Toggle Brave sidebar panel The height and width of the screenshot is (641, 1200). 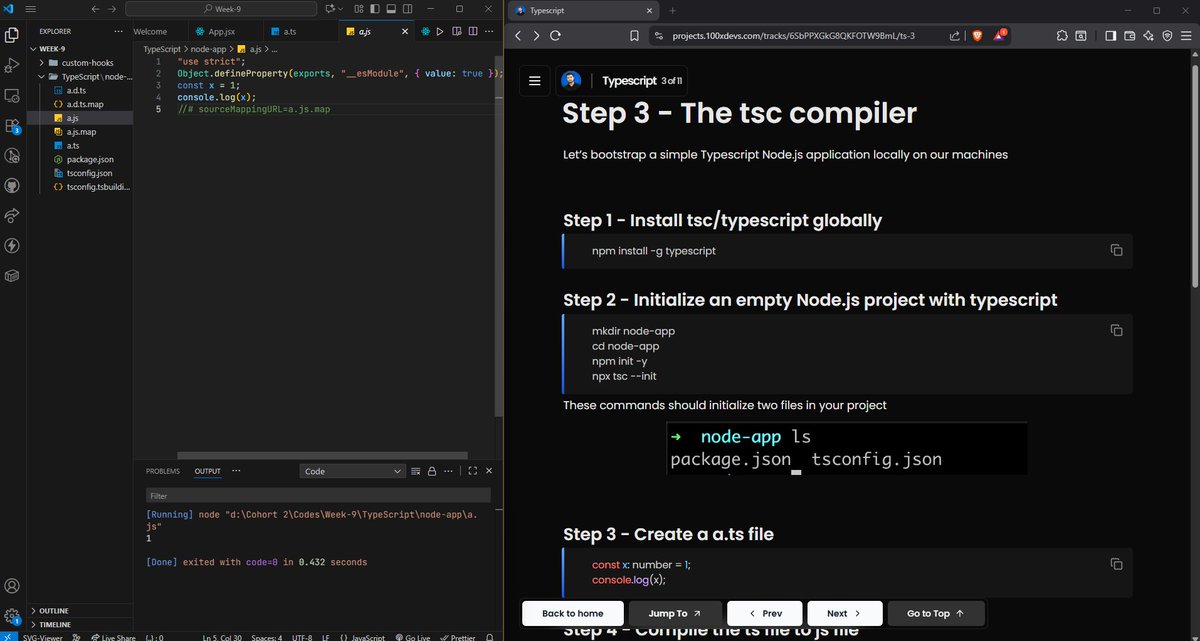[x=1111, y=36]
